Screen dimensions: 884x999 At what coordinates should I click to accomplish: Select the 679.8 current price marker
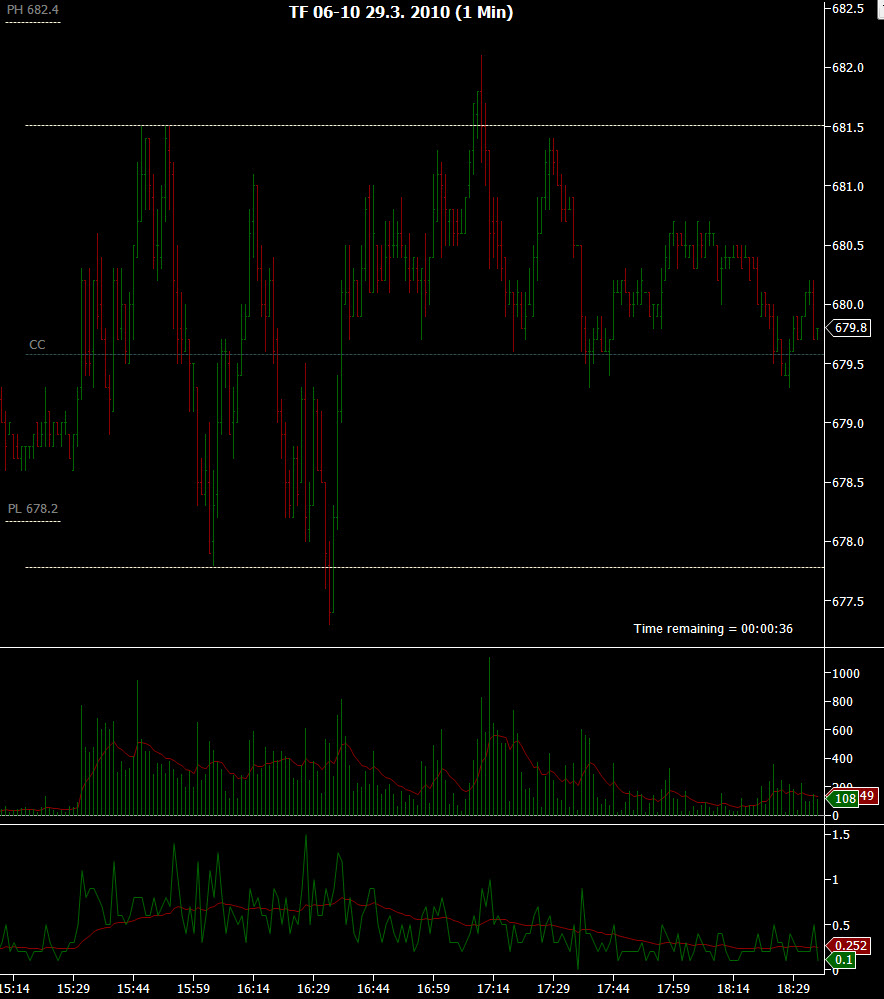(849, 327)
